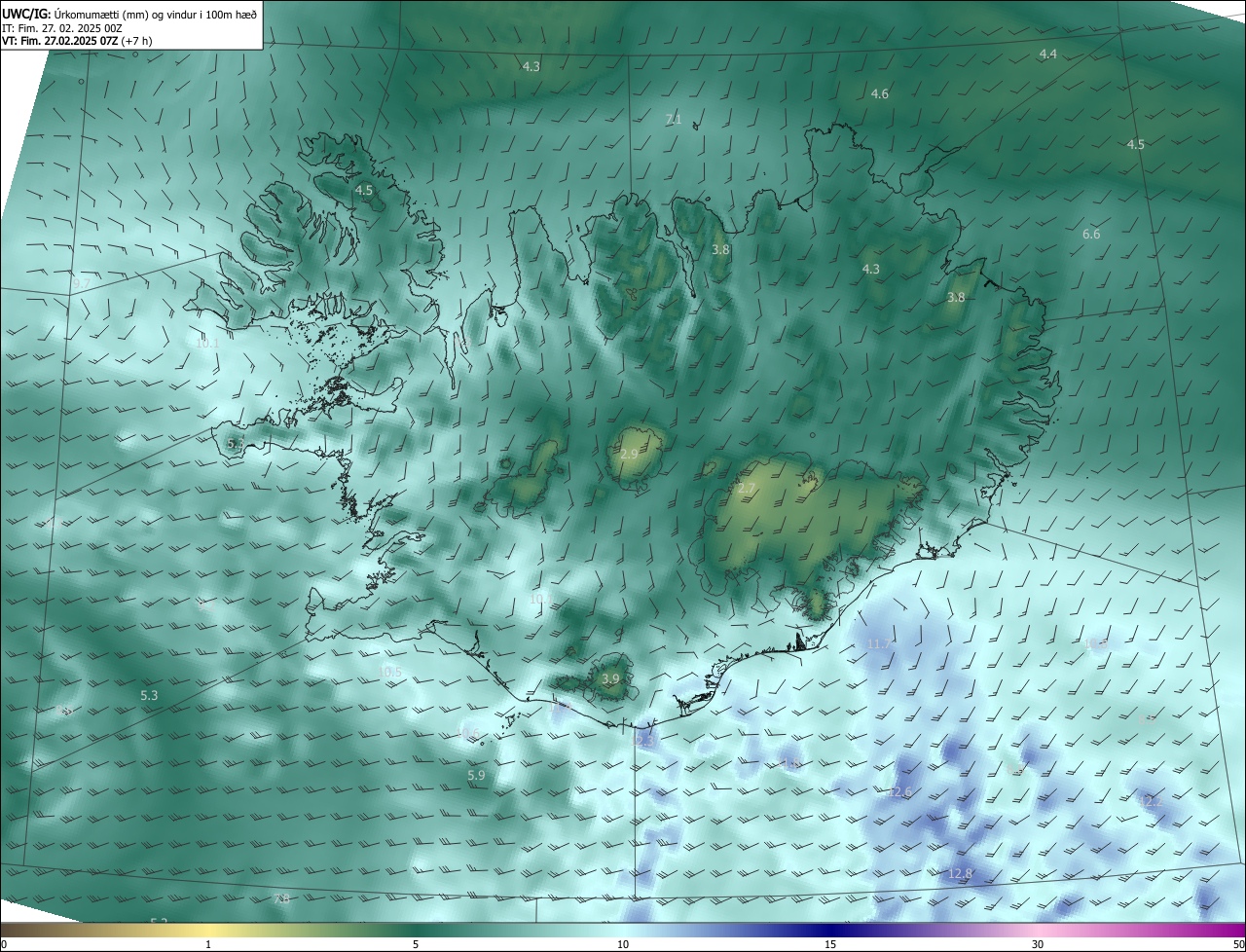Click the 11.7 value label on the map

[x=878, y=645]
